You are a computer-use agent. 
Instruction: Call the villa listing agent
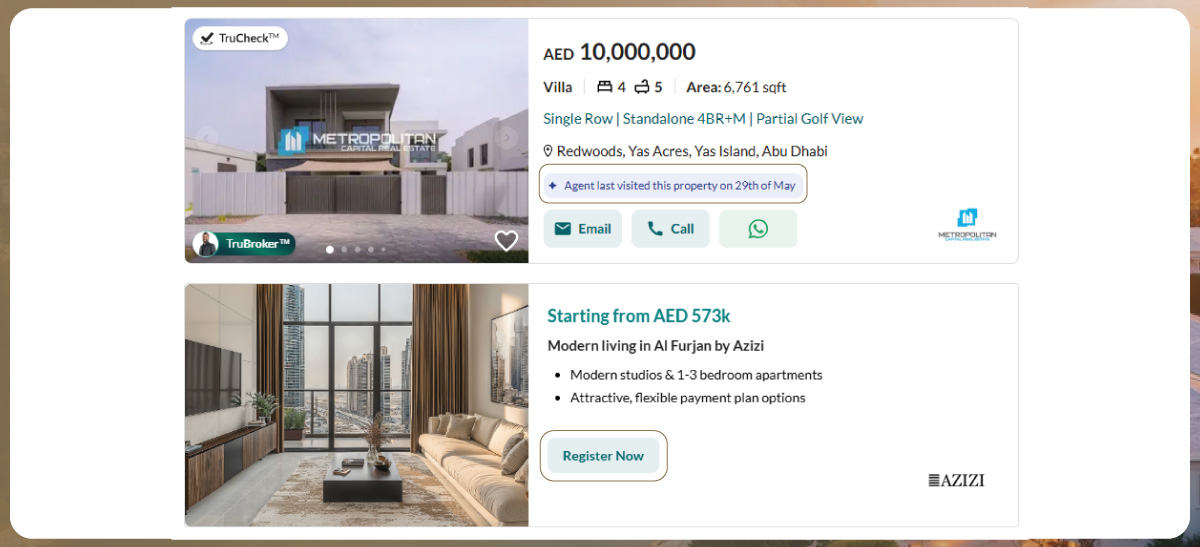pyautogui.click(x=670, y=229)
